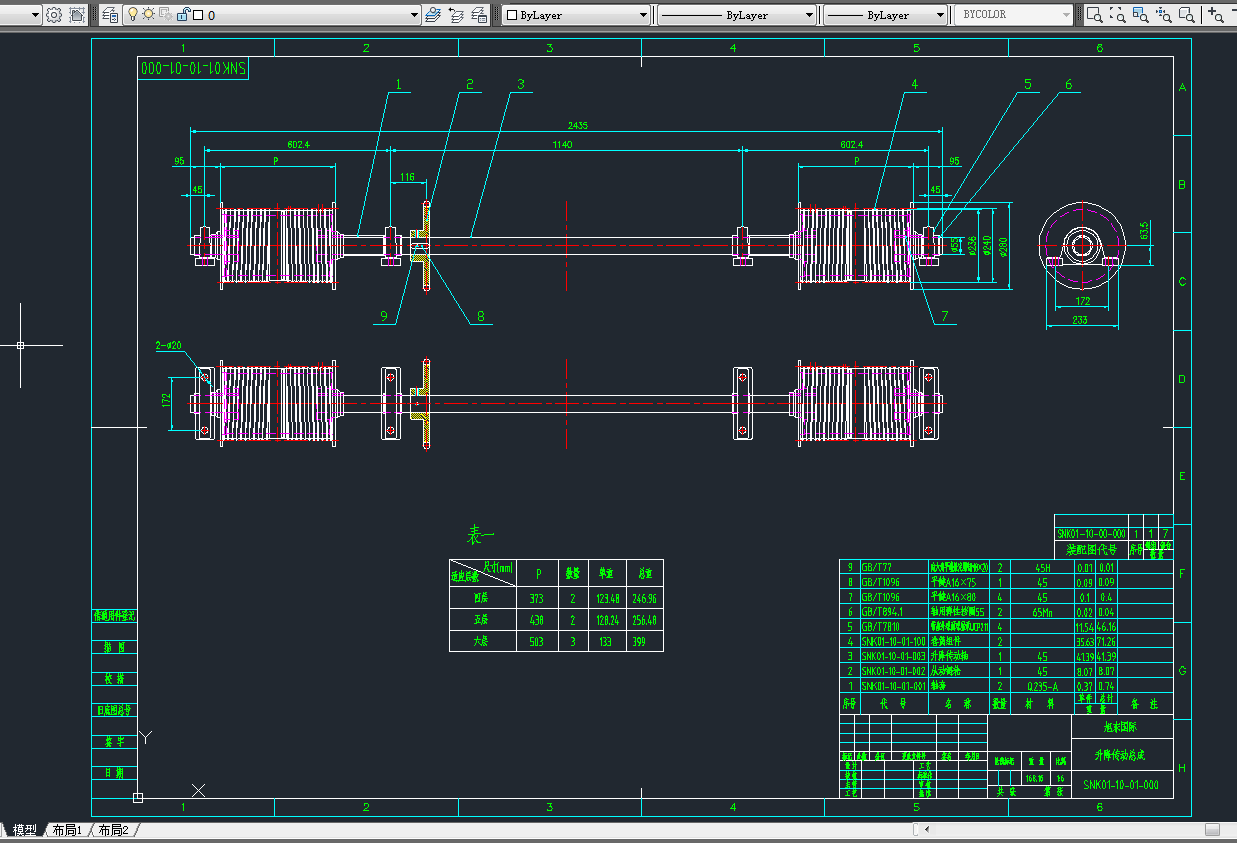The height and width of the screenshot is (856, 1237).
Task: Toggle the layer 0 padlock lock
Action: 182,15
